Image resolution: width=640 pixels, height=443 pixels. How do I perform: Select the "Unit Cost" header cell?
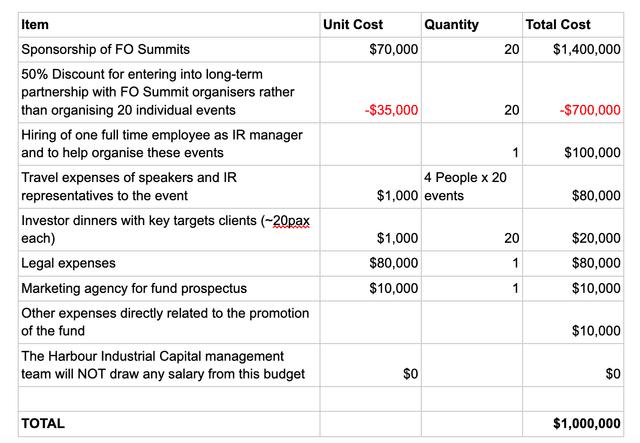coord(354,24)
